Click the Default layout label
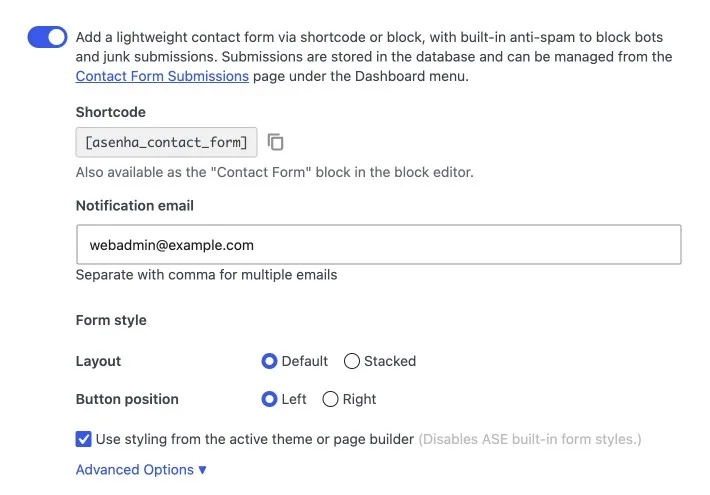710x495 pixels. 304,361
